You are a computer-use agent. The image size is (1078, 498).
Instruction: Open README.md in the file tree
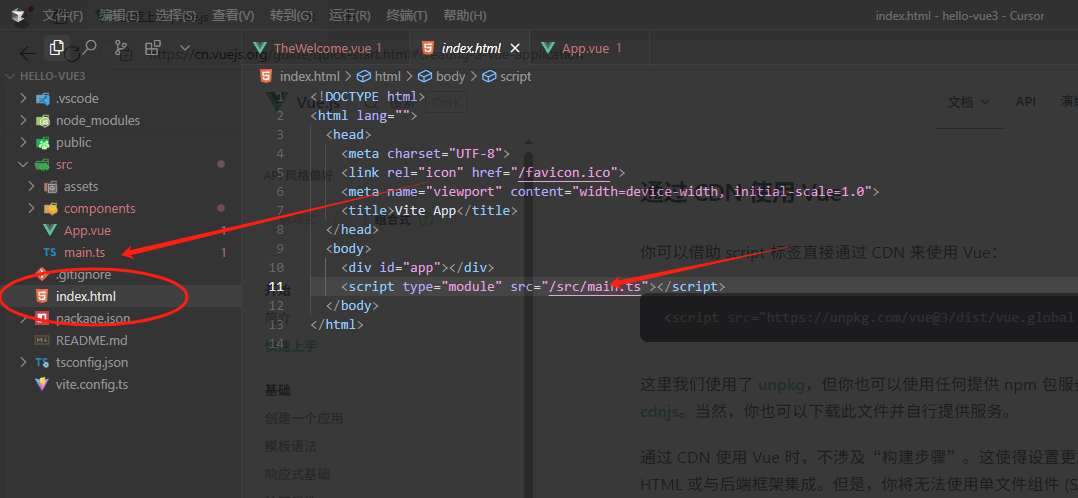91,340
